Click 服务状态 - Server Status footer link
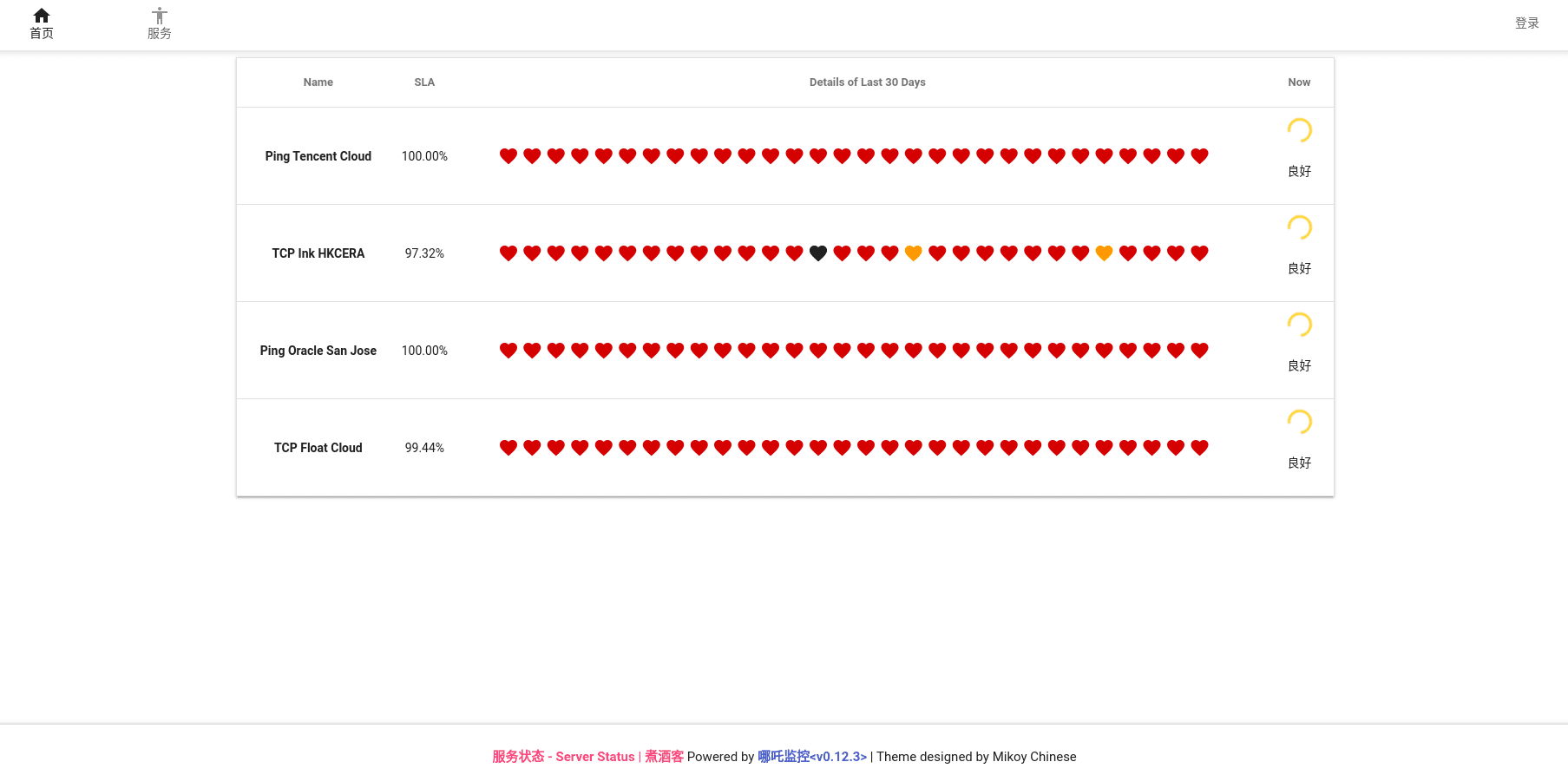 [563, 757]
